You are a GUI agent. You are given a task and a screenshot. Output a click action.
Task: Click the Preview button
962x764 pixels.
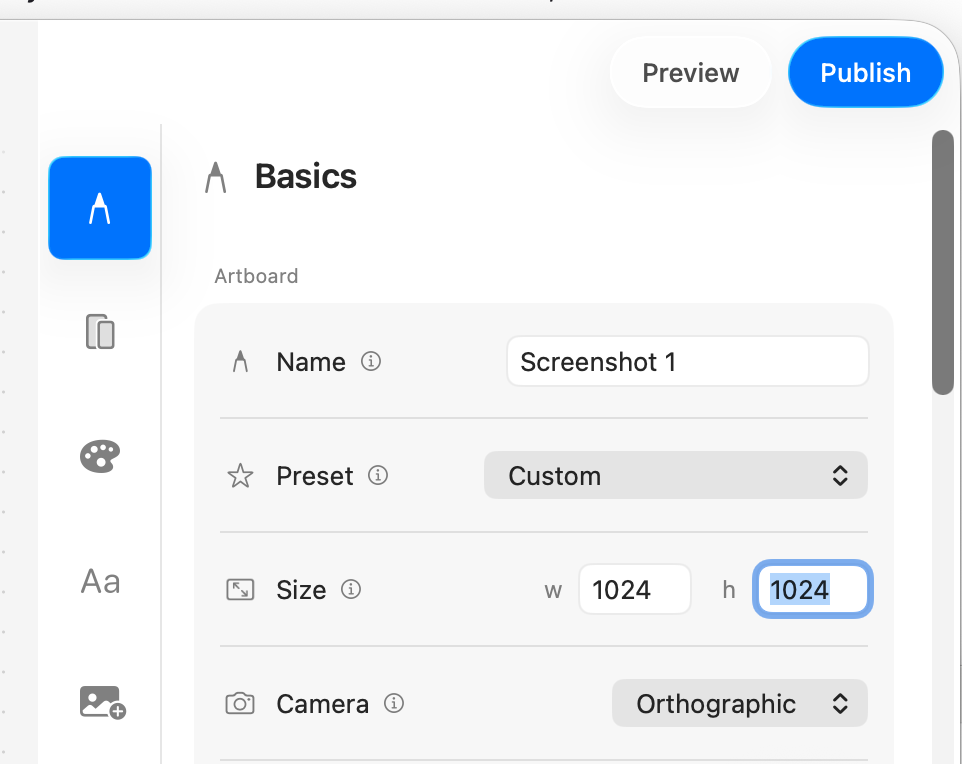pyautogui.click(x=690, y=72)
